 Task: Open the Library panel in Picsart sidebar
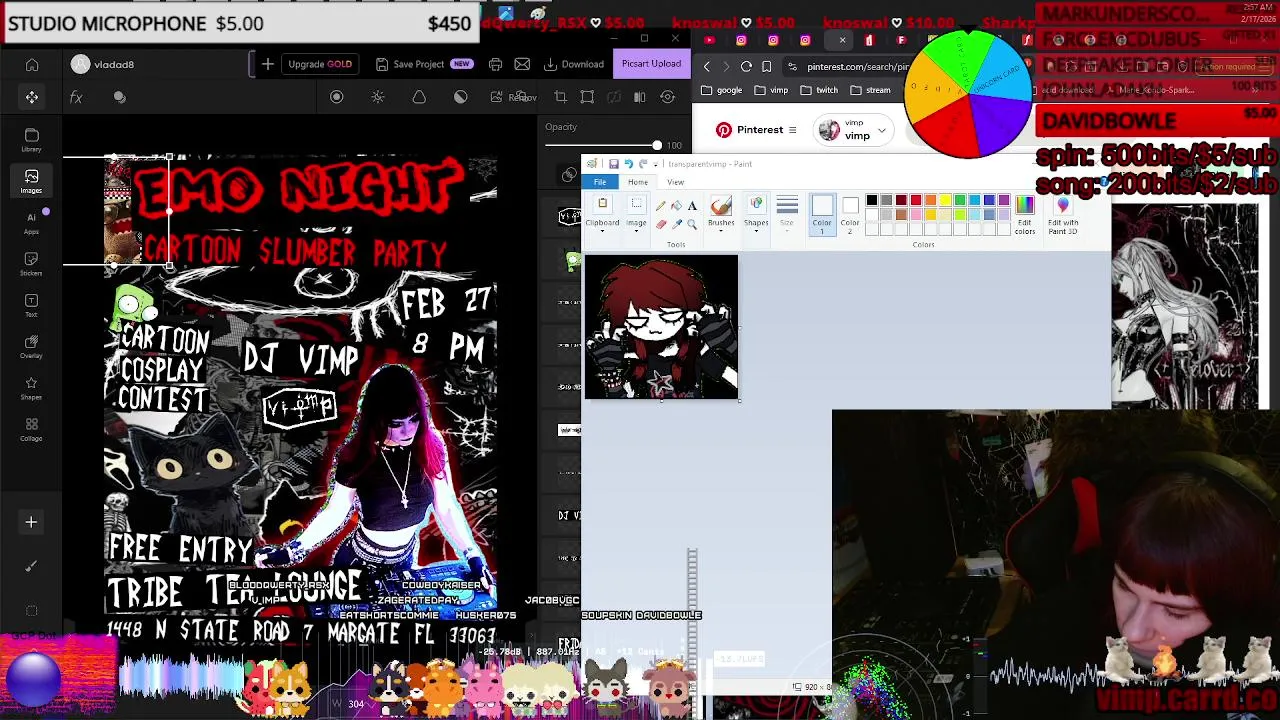click(32, 140)
